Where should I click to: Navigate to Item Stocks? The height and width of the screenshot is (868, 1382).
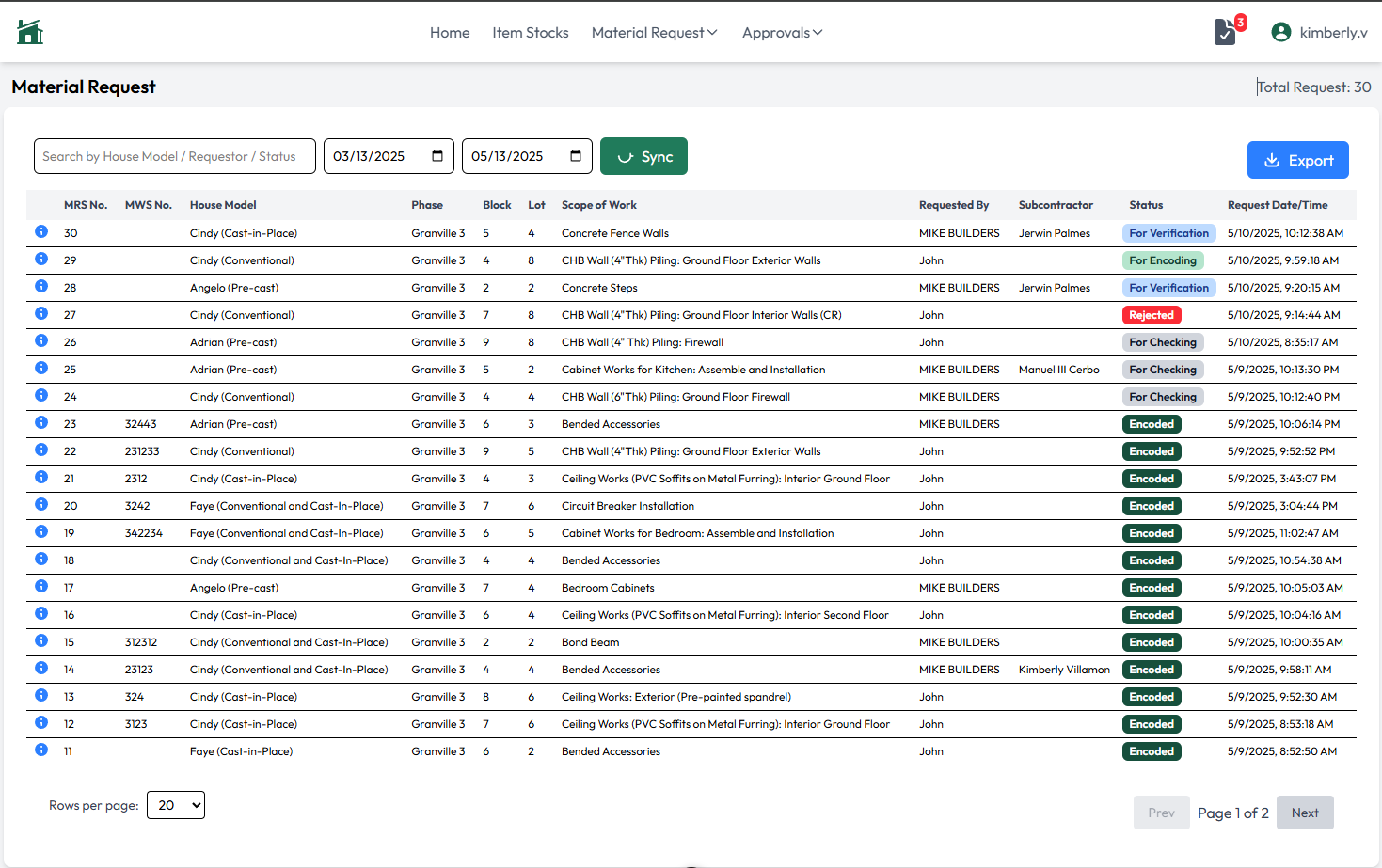(531, 33)
